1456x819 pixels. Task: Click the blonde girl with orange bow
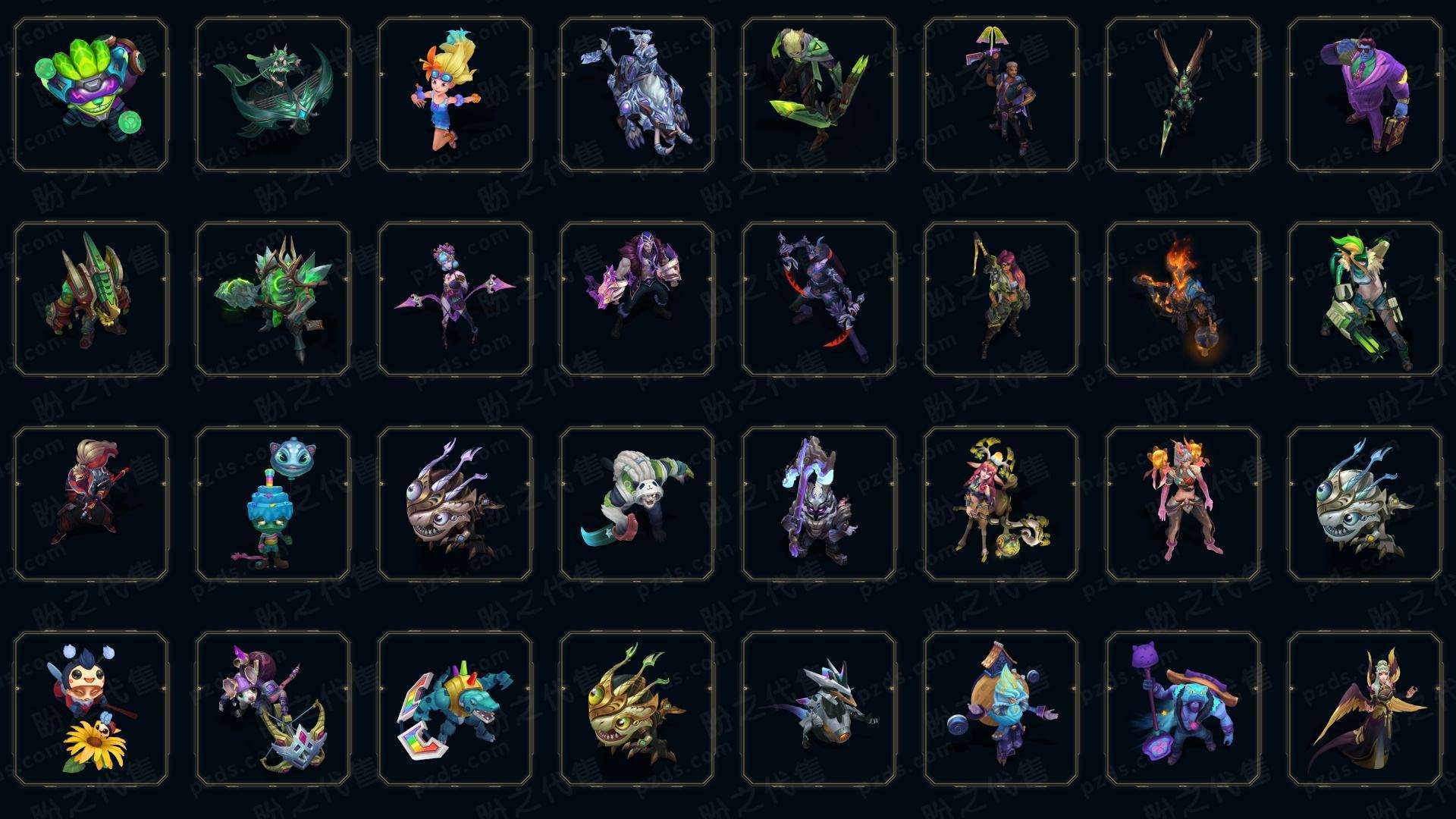[455, 95]
